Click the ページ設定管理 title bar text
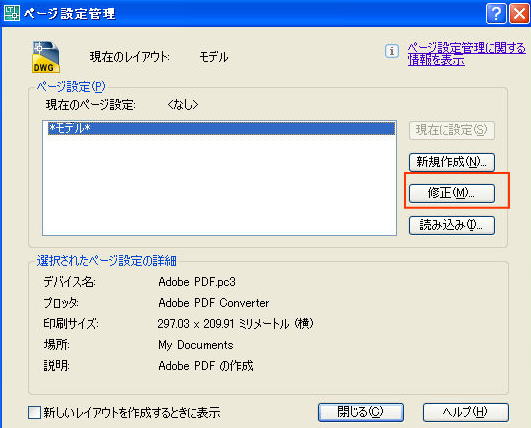 tap(70, 14)
